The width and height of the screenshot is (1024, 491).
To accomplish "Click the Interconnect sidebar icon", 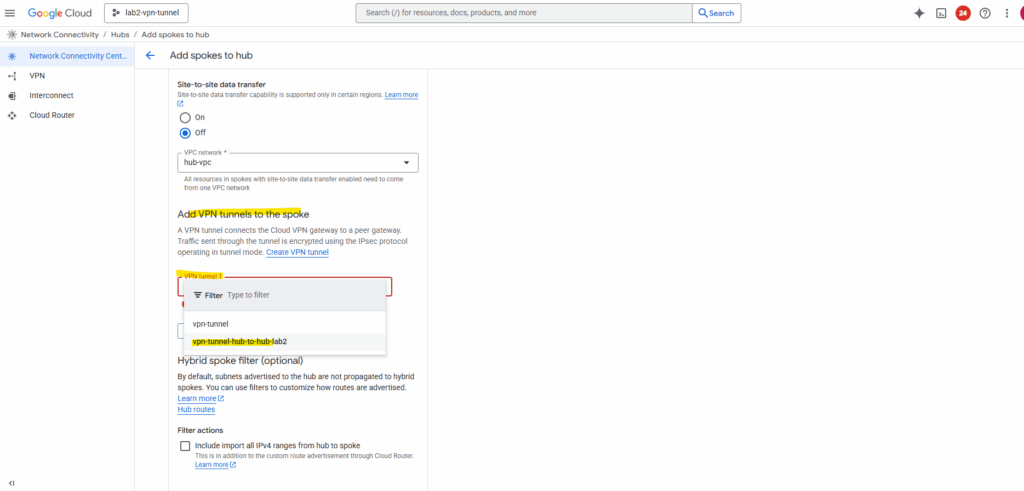I will (x=12, y=95).
